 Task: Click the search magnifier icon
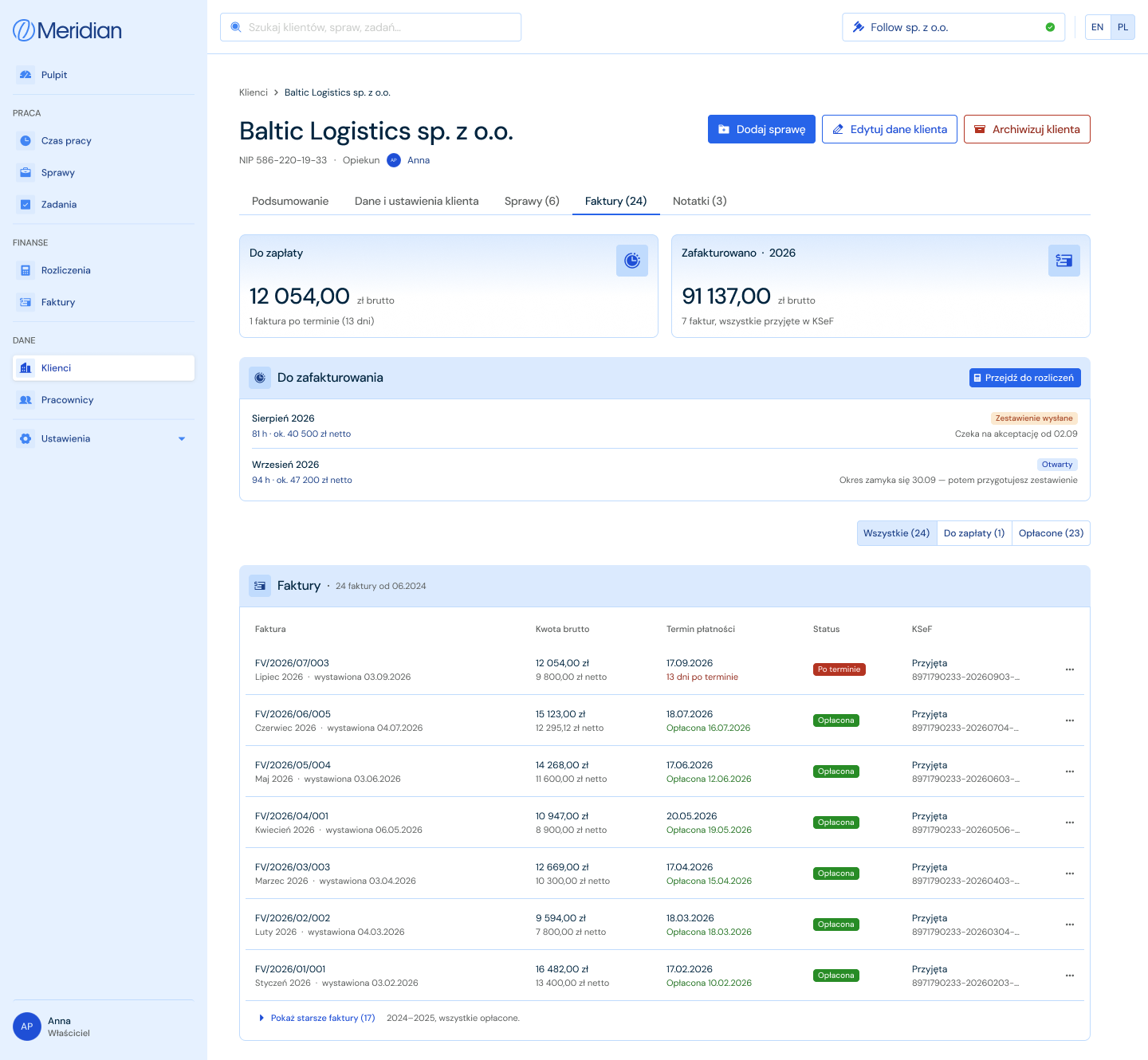tap(235, 27)
